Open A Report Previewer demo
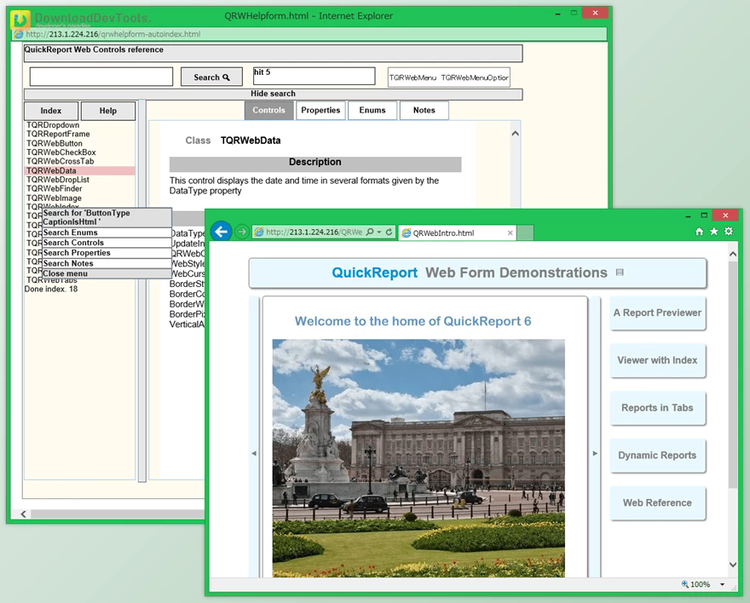This screenshot has height=603, width=750. pos(657,313)
